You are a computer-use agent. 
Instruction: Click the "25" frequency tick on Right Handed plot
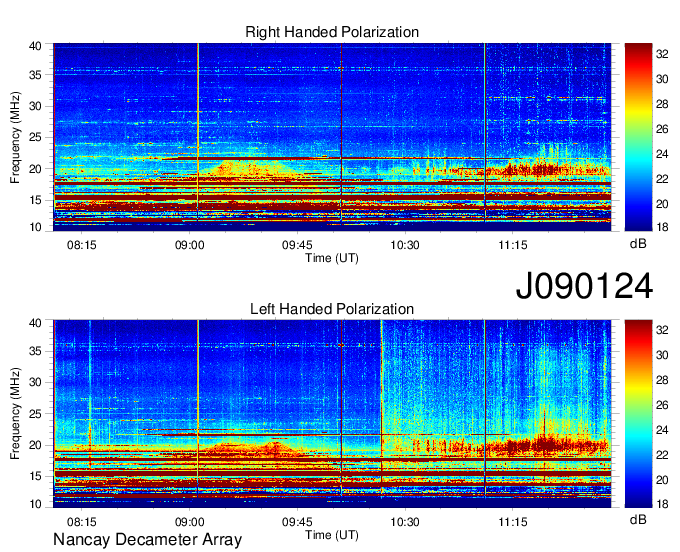click(35, 137)
